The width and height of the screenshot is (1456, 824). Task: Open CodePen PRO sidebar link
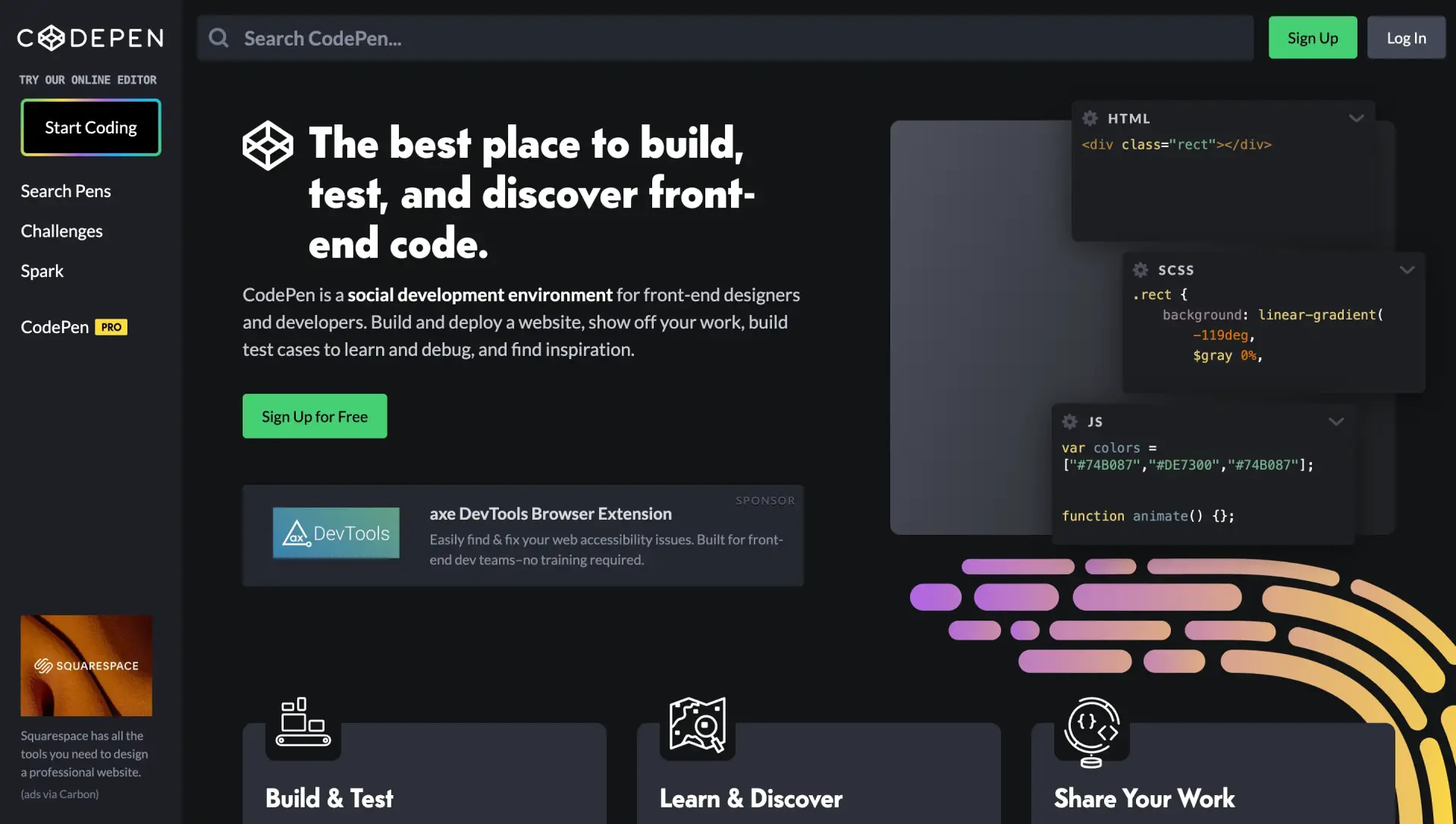pyautogui.click(x=74, y=327)
